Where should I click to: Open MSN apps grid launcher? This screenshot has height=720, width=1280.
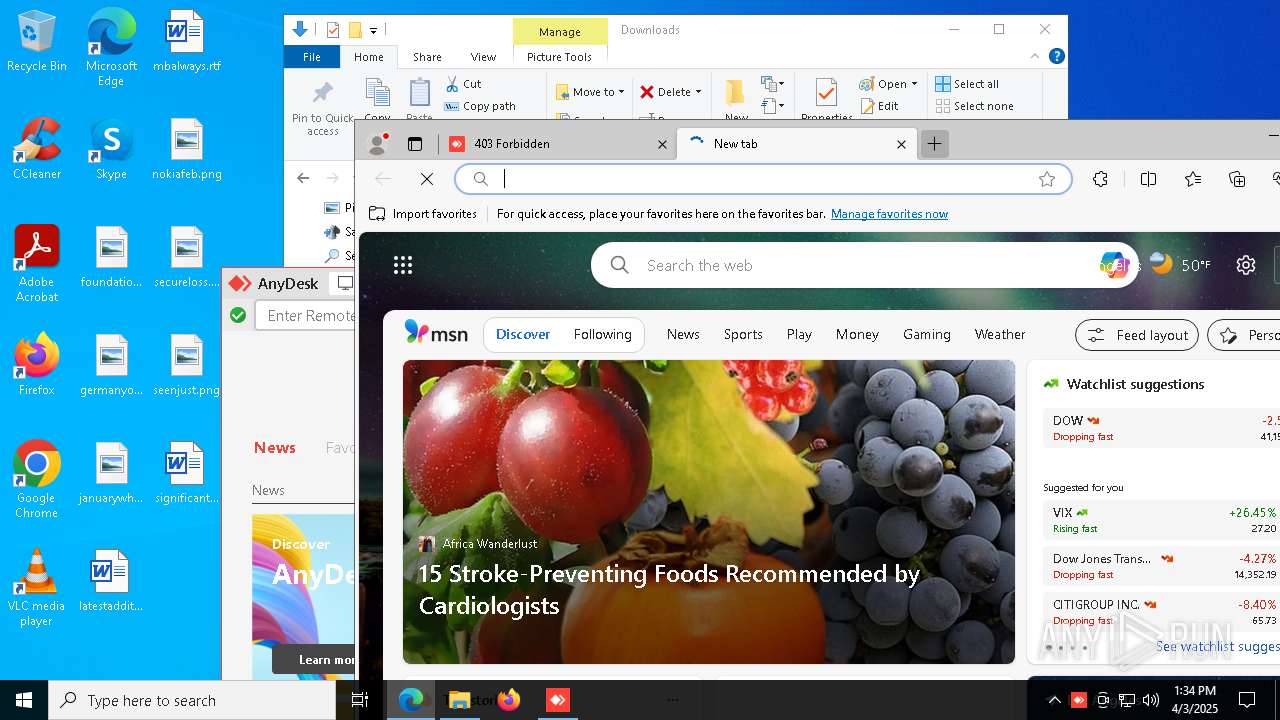point(403,265)
